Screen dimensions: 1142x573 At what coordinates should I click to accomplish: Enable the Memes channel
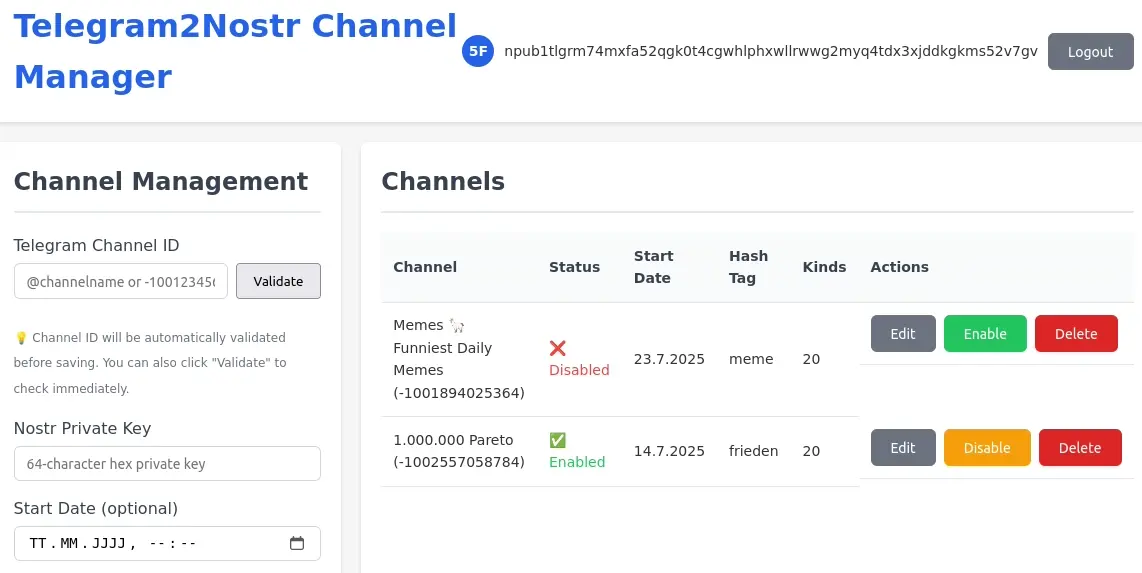click(985, 334)
